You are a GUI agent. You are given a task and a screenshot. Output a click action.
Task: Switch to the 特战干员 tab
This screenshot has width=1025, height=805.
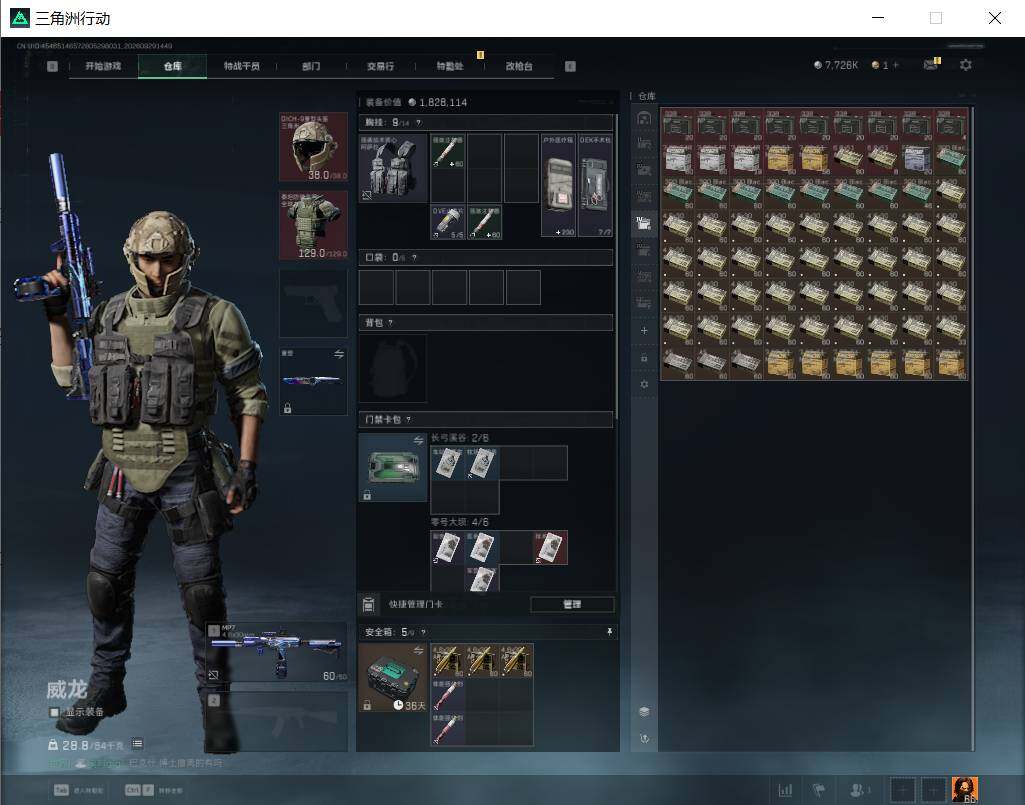(242, 66)
